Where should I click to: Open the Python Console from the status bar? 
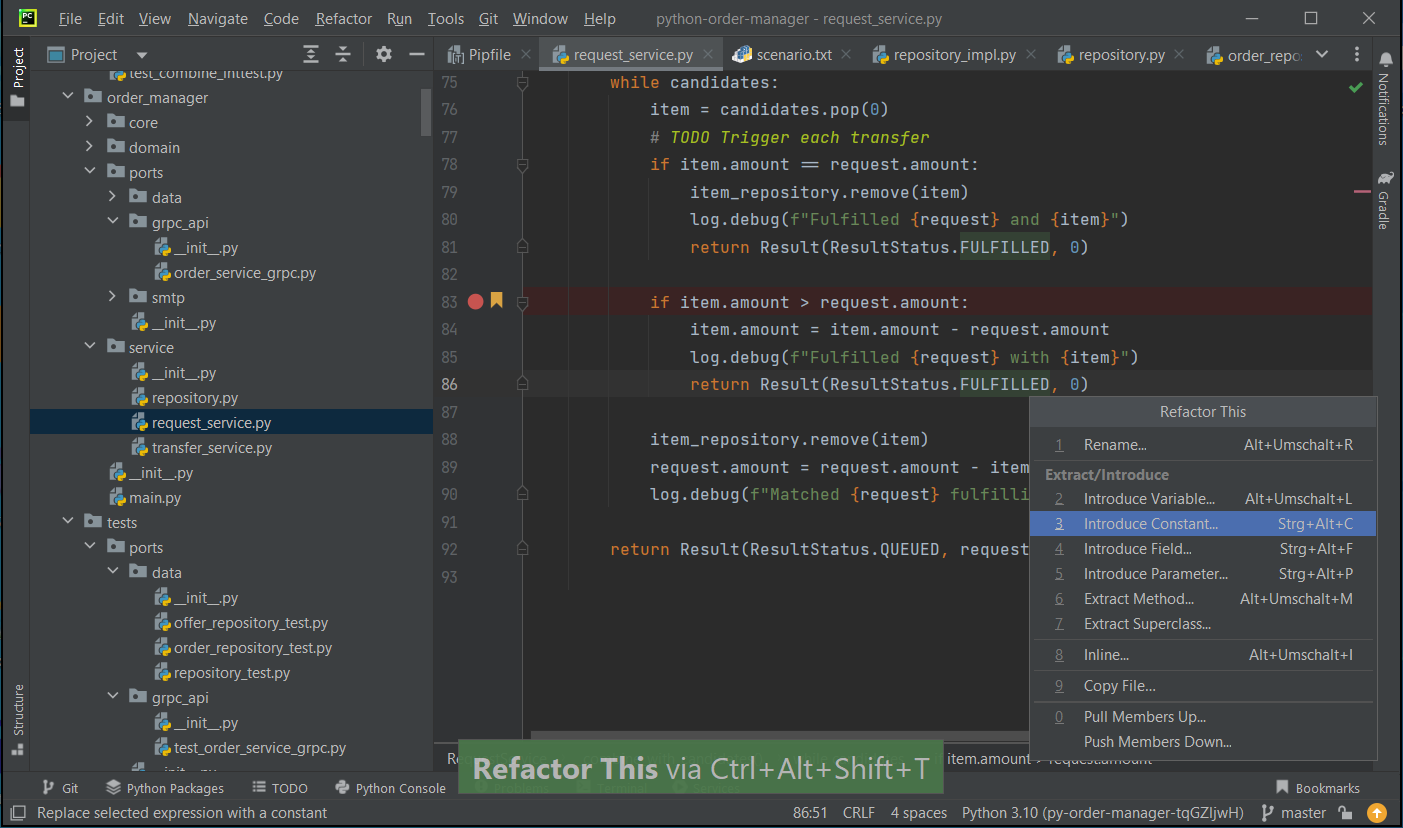click(x=390, y=787)
